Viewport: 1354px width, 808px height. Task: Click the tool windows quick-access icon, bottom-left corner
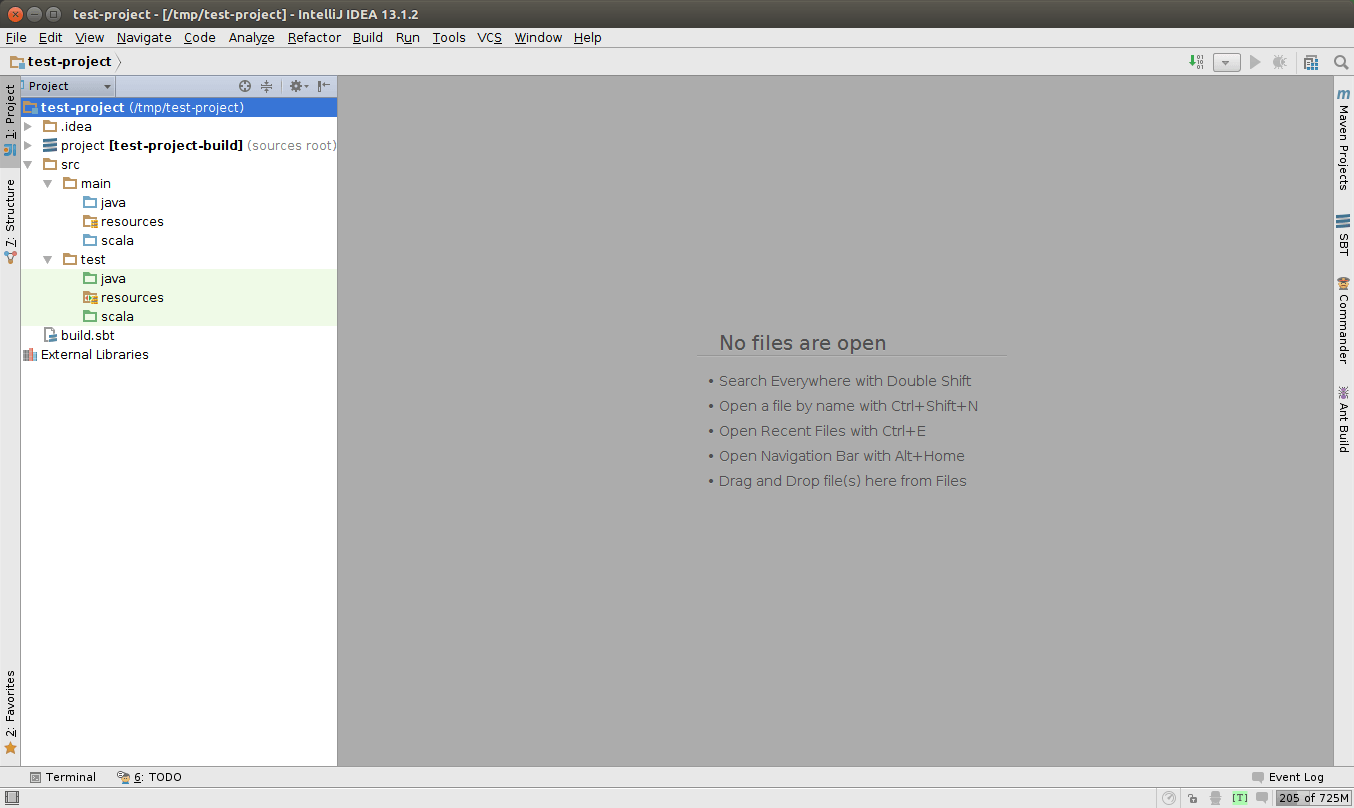11,798
